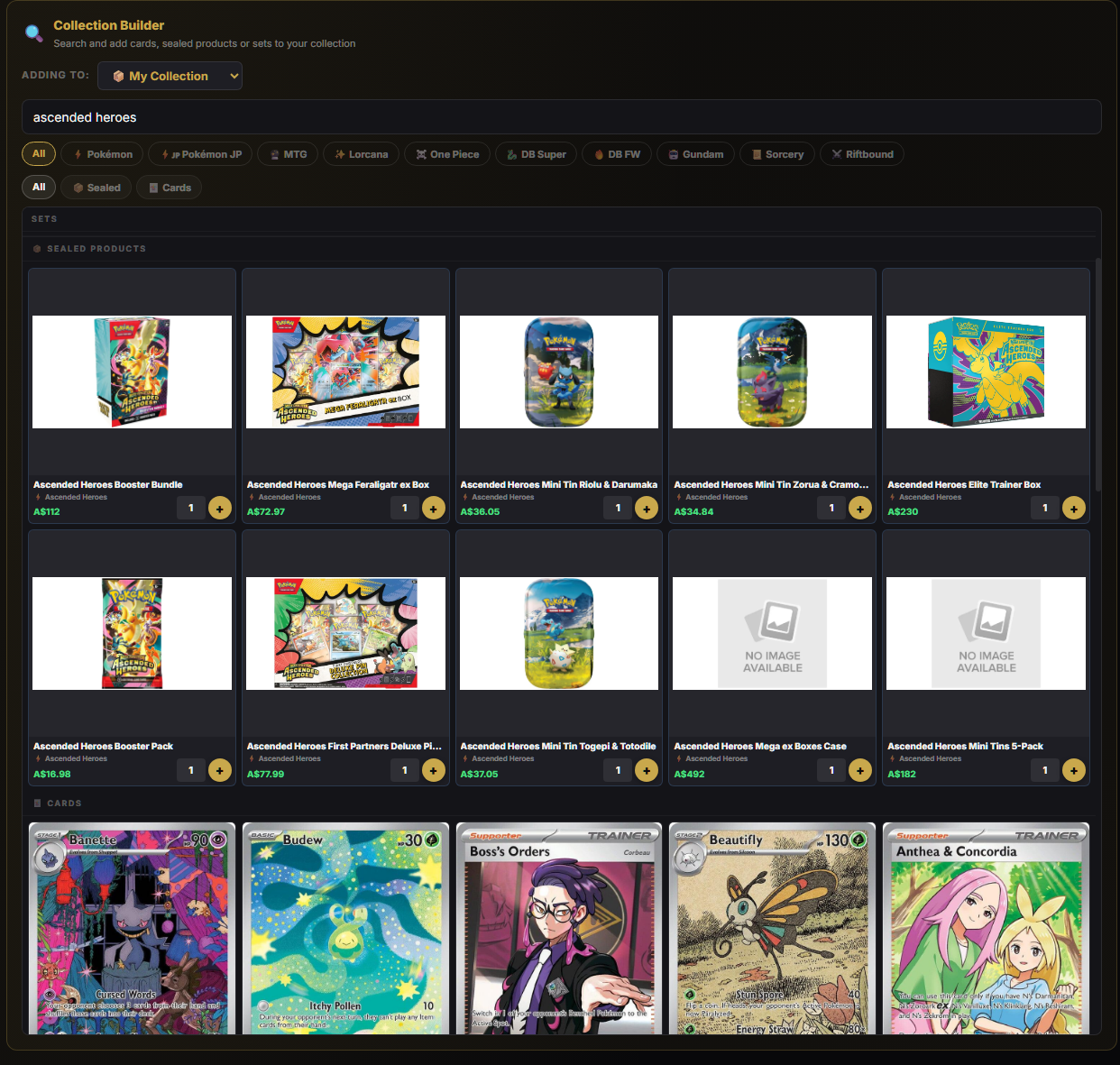Click the Sealed Products section heading
This screenshot has height=1065, width=1120.
click(x=96, y=249)
